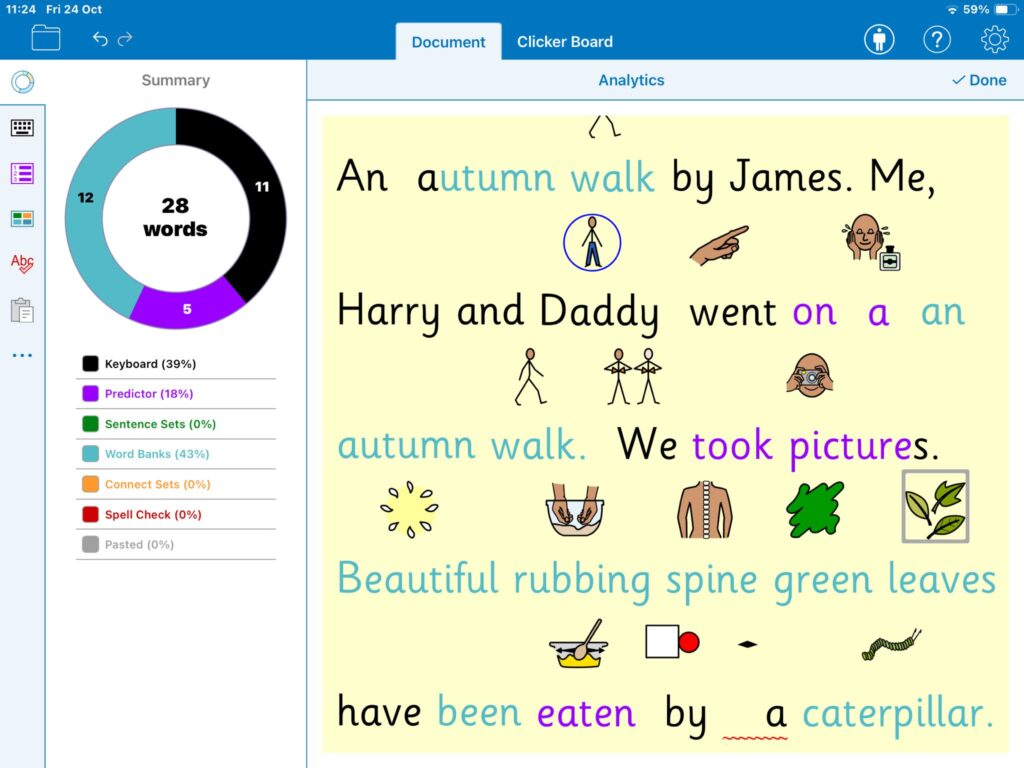1024x768 pixels.
Task: Open the clipboard paste sidebar icon
Action: [x=22, y=310]
